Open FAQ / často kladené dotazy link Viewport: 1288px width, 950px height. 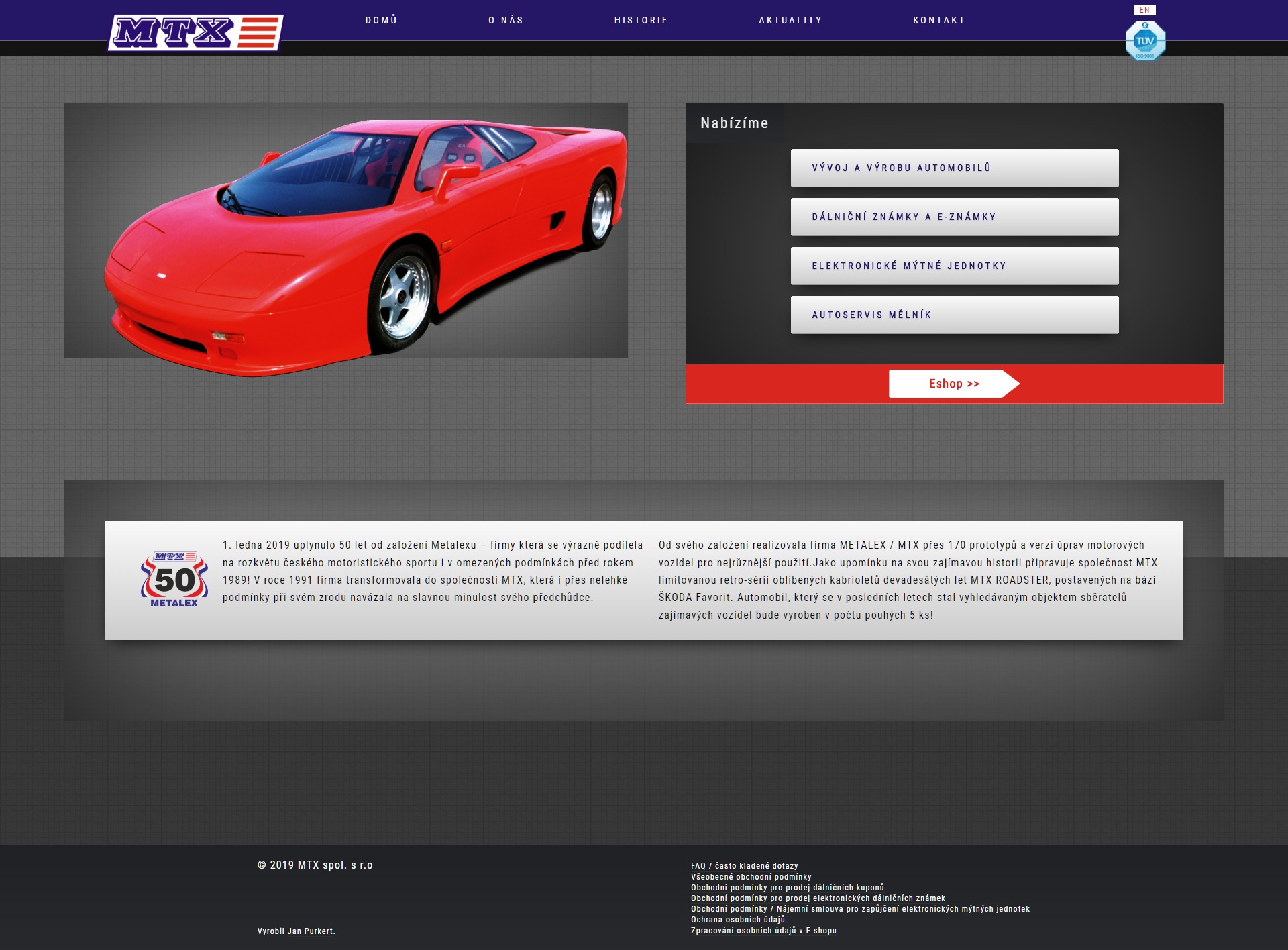[745, 866]
